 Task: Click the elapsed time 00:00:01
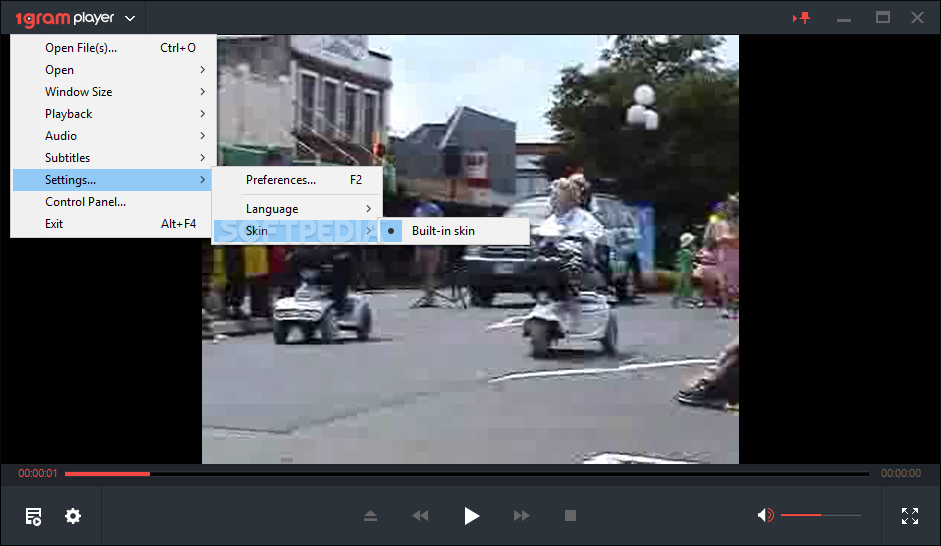click(38, 473)
